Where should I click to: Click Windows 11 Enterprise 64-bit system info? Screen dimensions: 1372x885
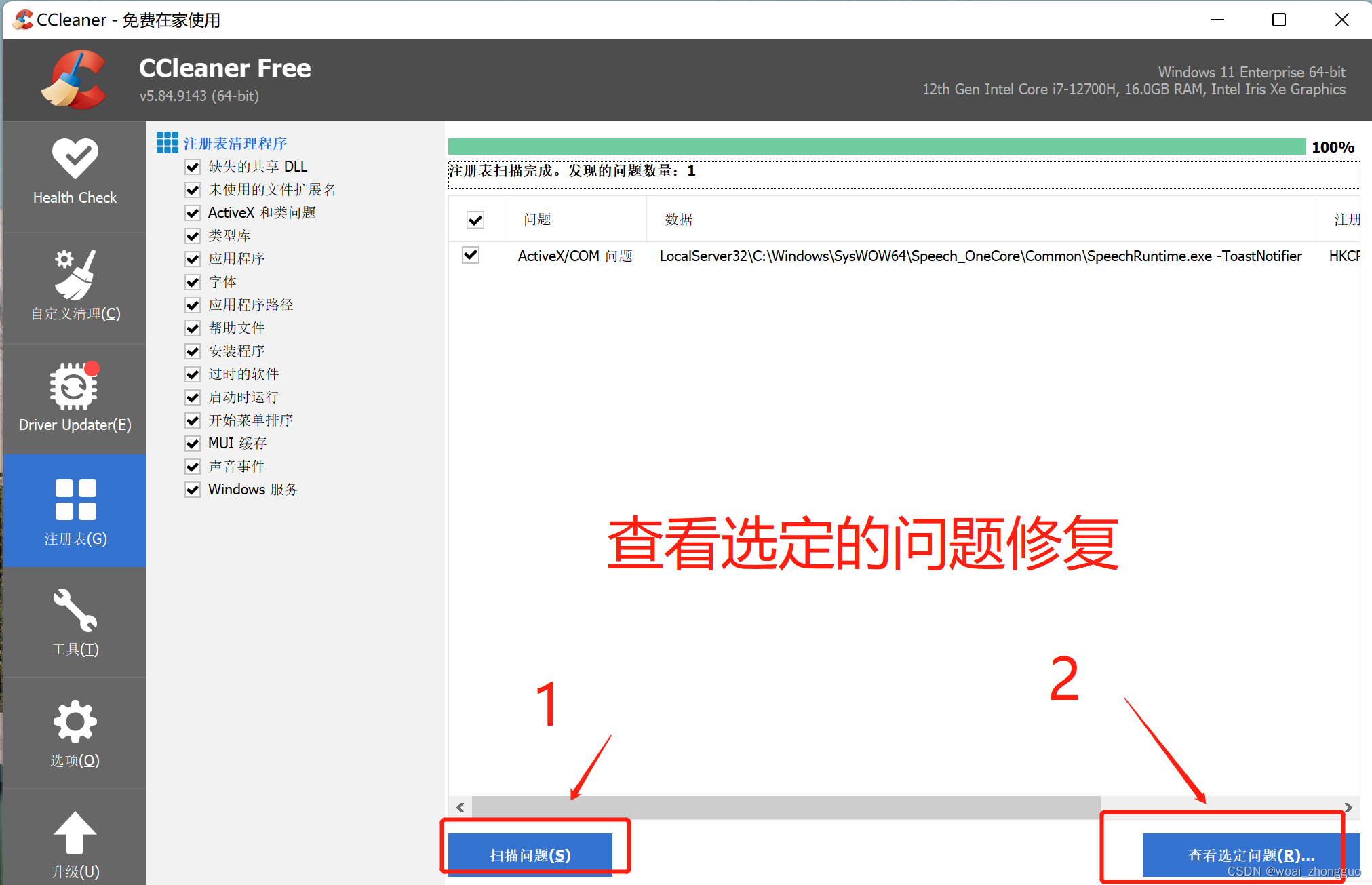(1251, 72)
